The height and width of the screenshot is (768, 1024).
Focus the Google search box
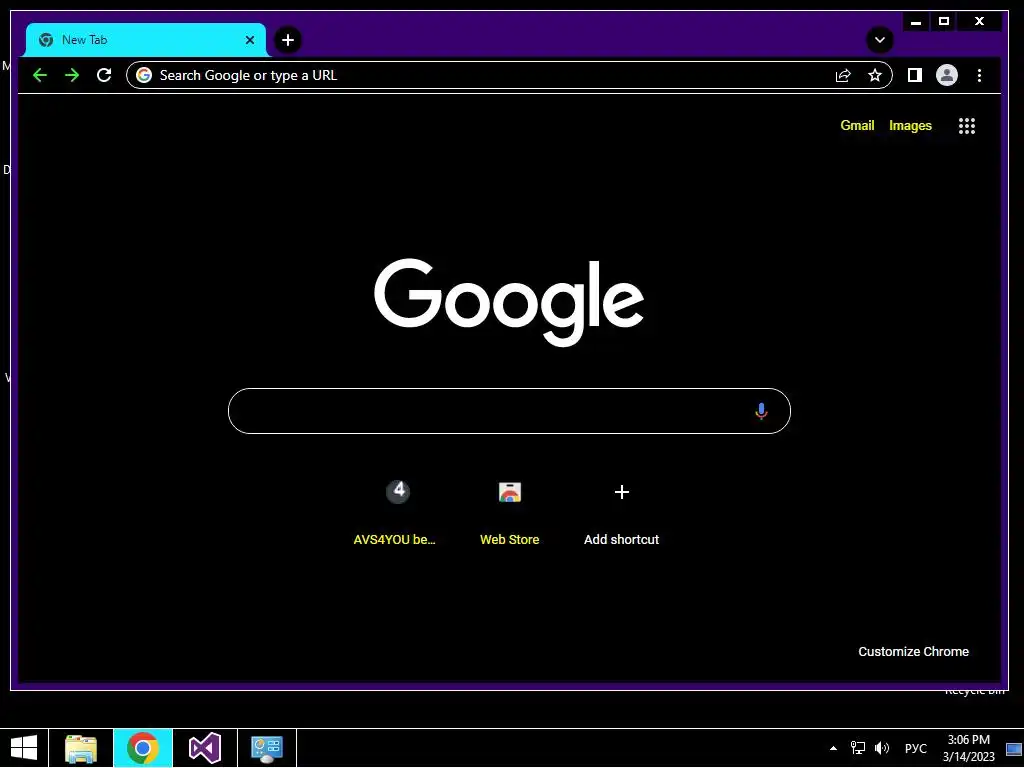[x=509, y=411]
